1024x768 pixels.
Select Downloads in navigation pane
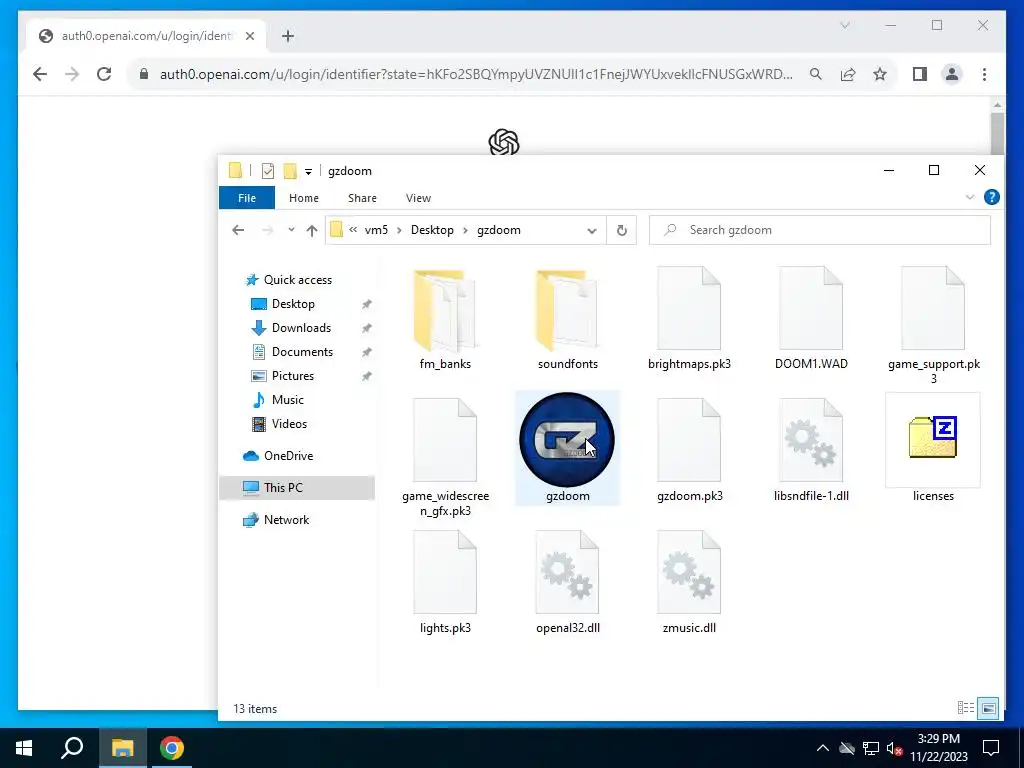click(301, 328)
